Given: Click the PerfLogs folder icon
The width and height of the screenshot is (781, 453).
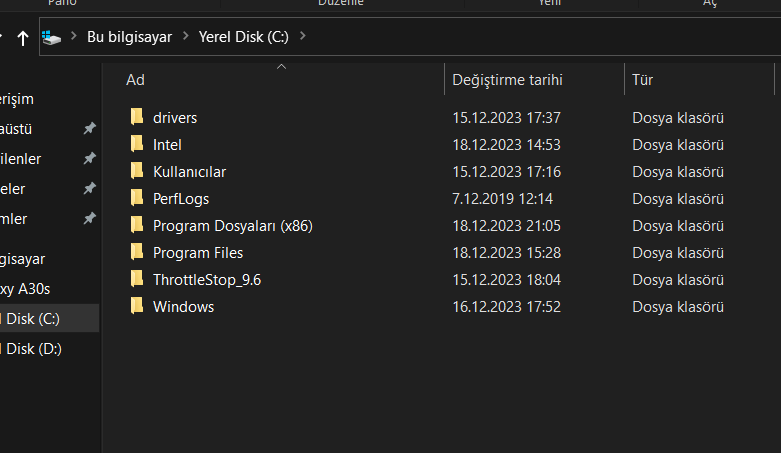Looking at the screenshot, I should click(x=137, y=198).
